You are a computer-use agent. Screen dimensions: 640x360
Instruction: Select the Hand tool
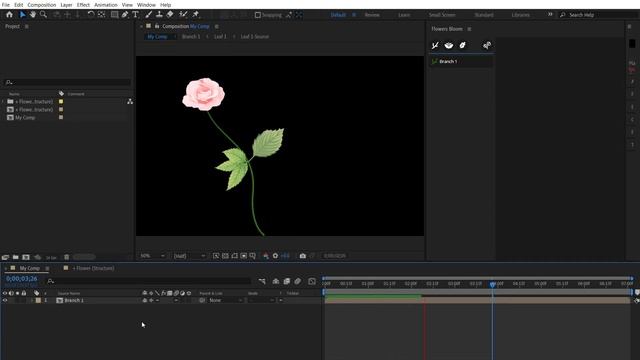click(x=33, y=14)
